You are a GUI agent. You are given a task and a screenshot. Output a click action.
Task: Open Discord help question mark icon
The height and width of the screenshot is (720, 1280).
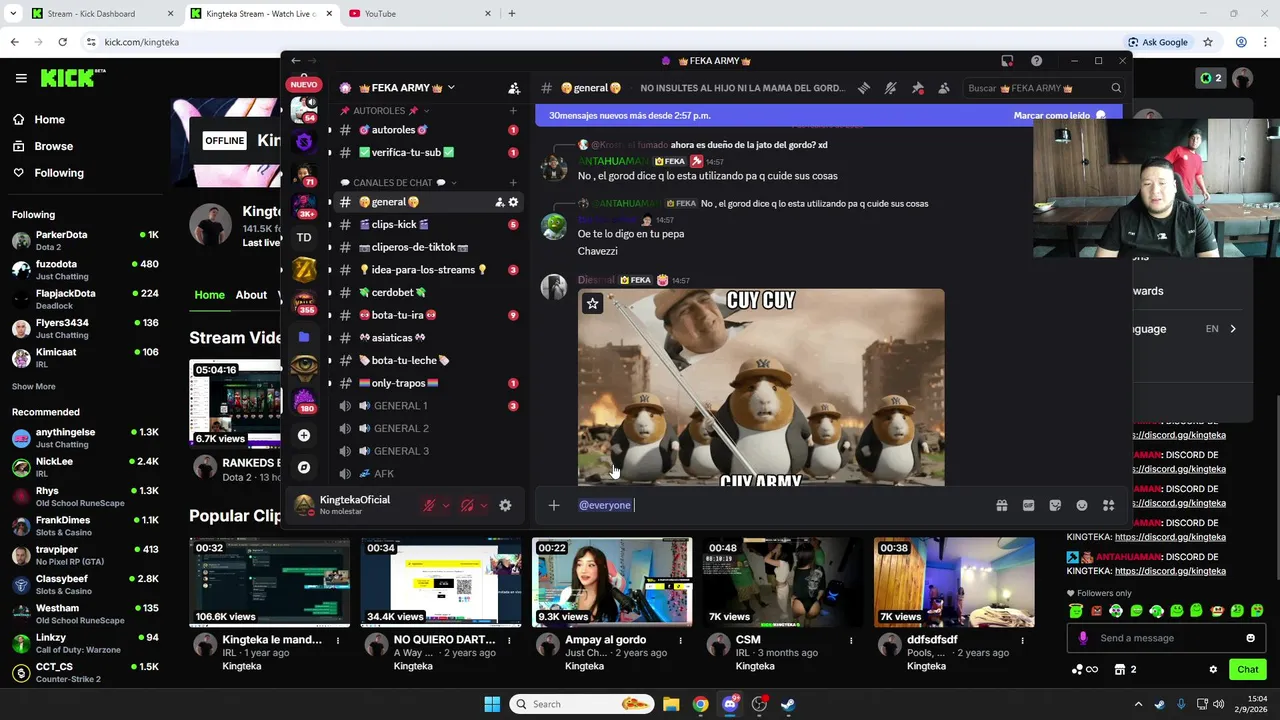point(1036,61)
